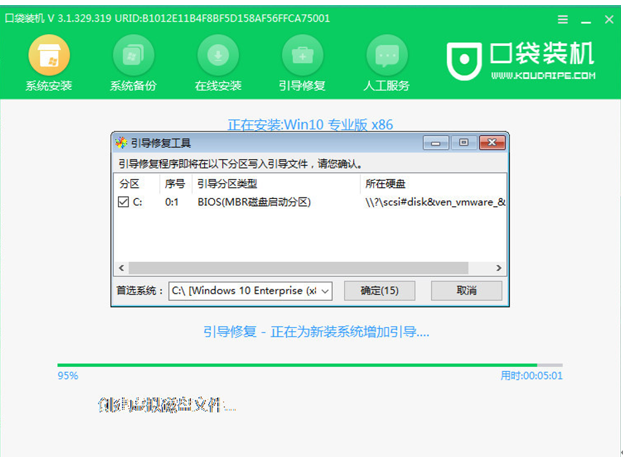The image size is (623, 457).
Task: Click the 分区 column header
Action: (130, 184)
